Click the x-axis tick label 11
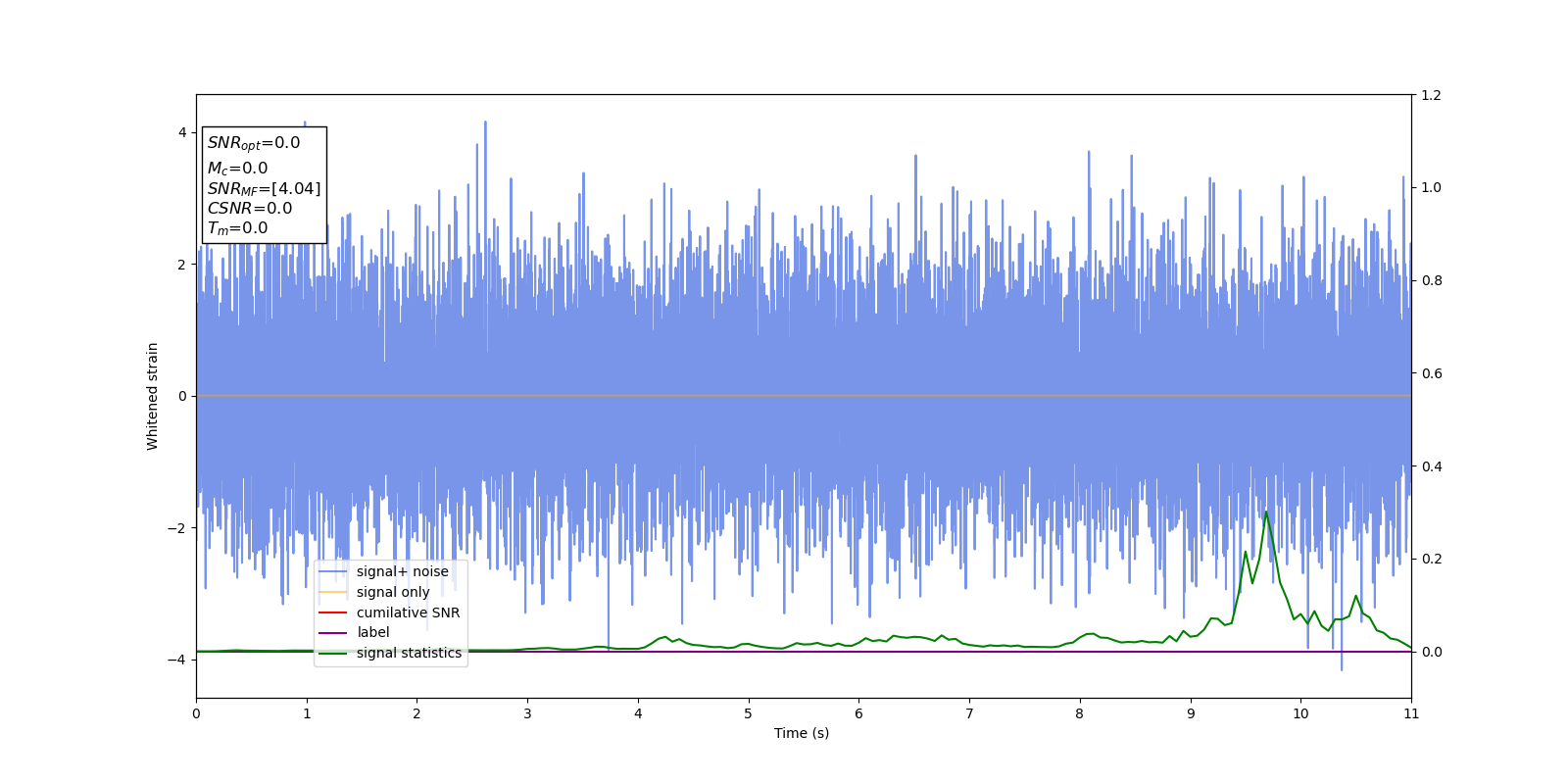 pos(1411,713)
